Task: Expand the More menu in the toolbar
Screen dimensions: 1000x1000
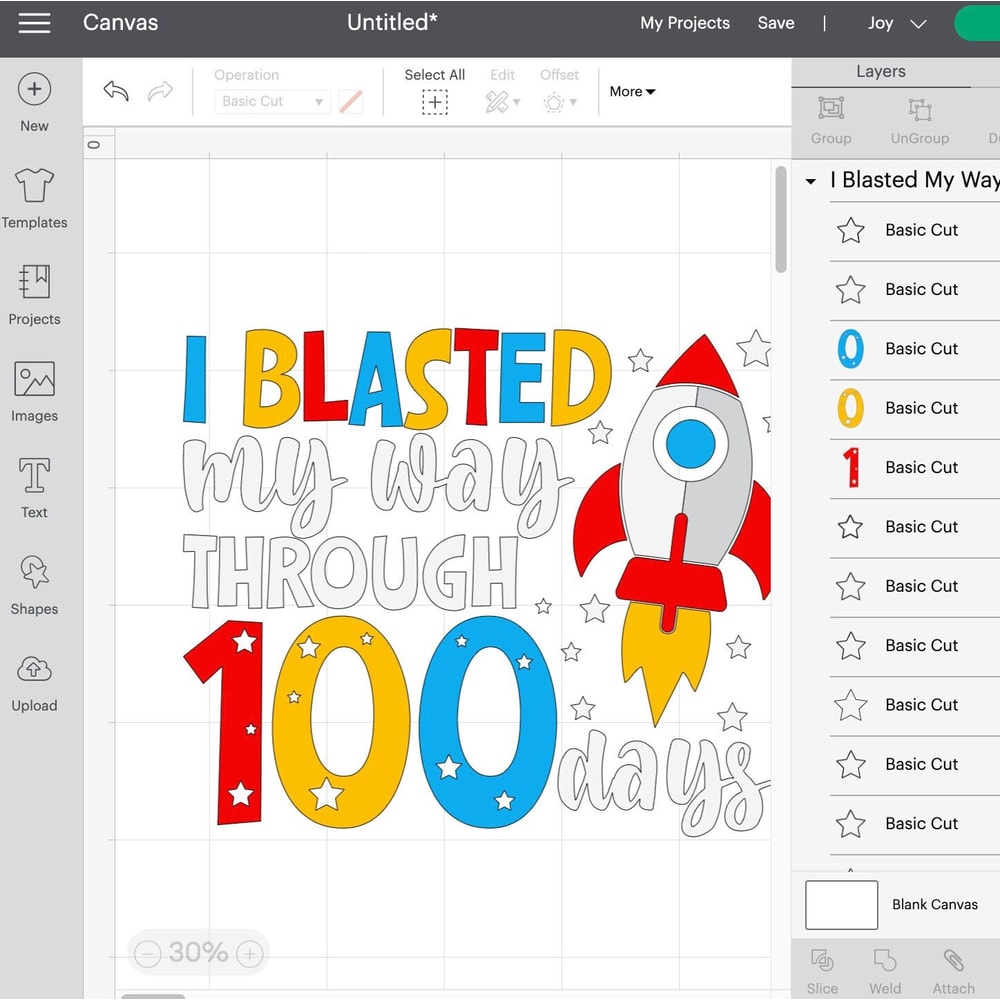Action: click(x=631, y=91)
